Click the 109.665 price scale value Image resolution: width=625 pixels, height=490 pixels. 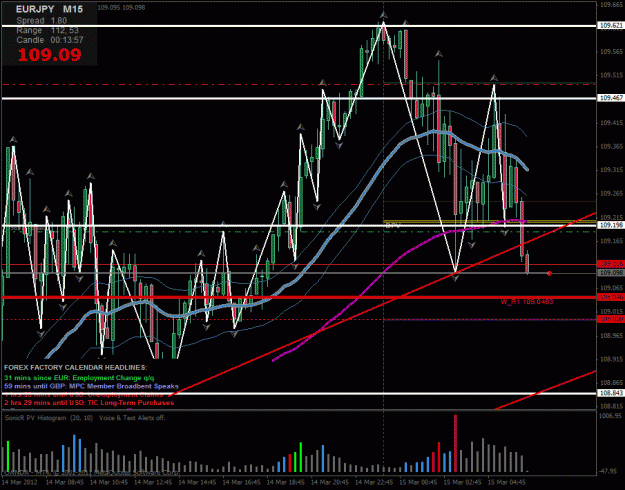611,5
